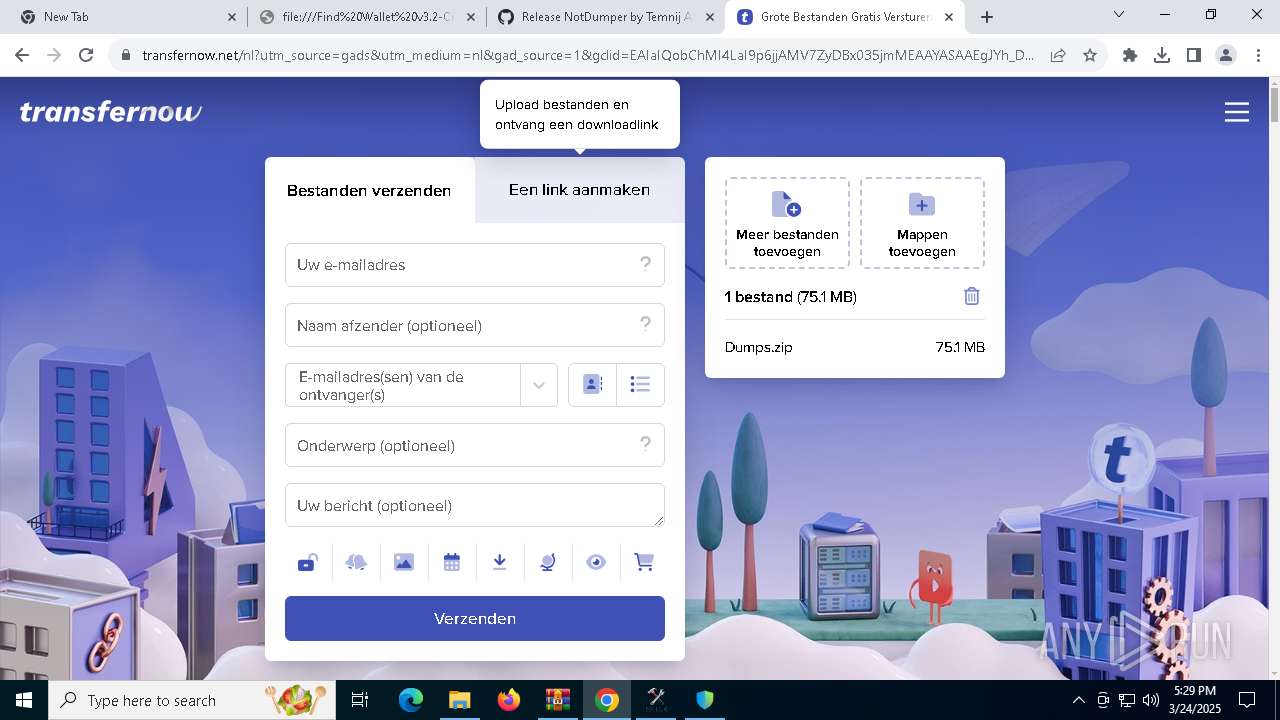The height and width of the screenshot is (720, 1280).
Task: Open a new browser tab
Action: coord(987,17)
